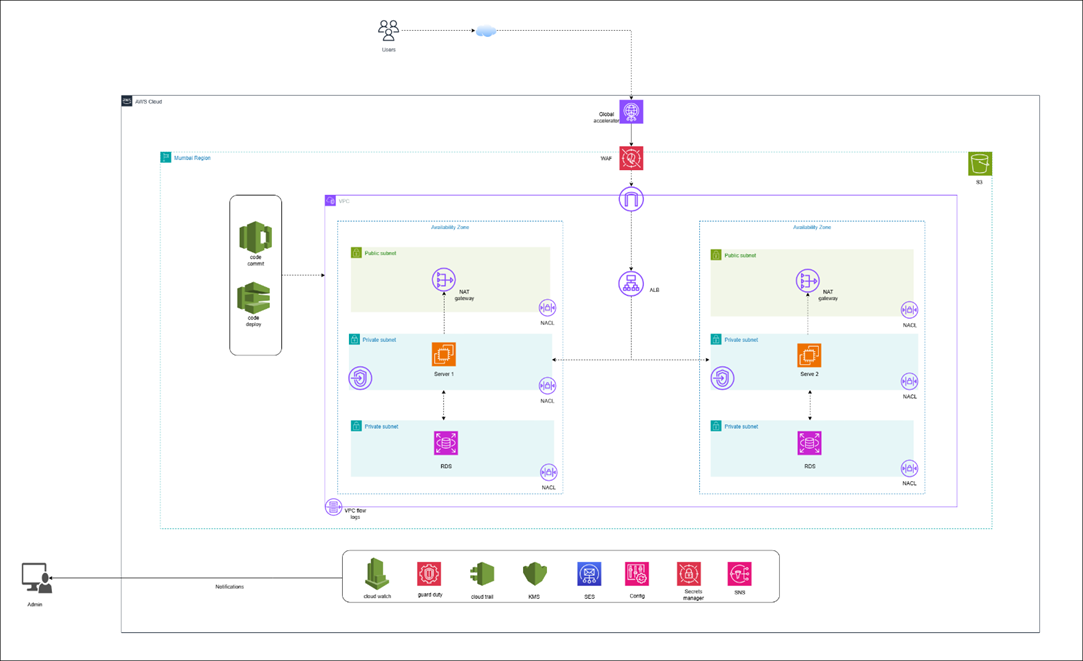Select the VPC flow logs icon

334,507
